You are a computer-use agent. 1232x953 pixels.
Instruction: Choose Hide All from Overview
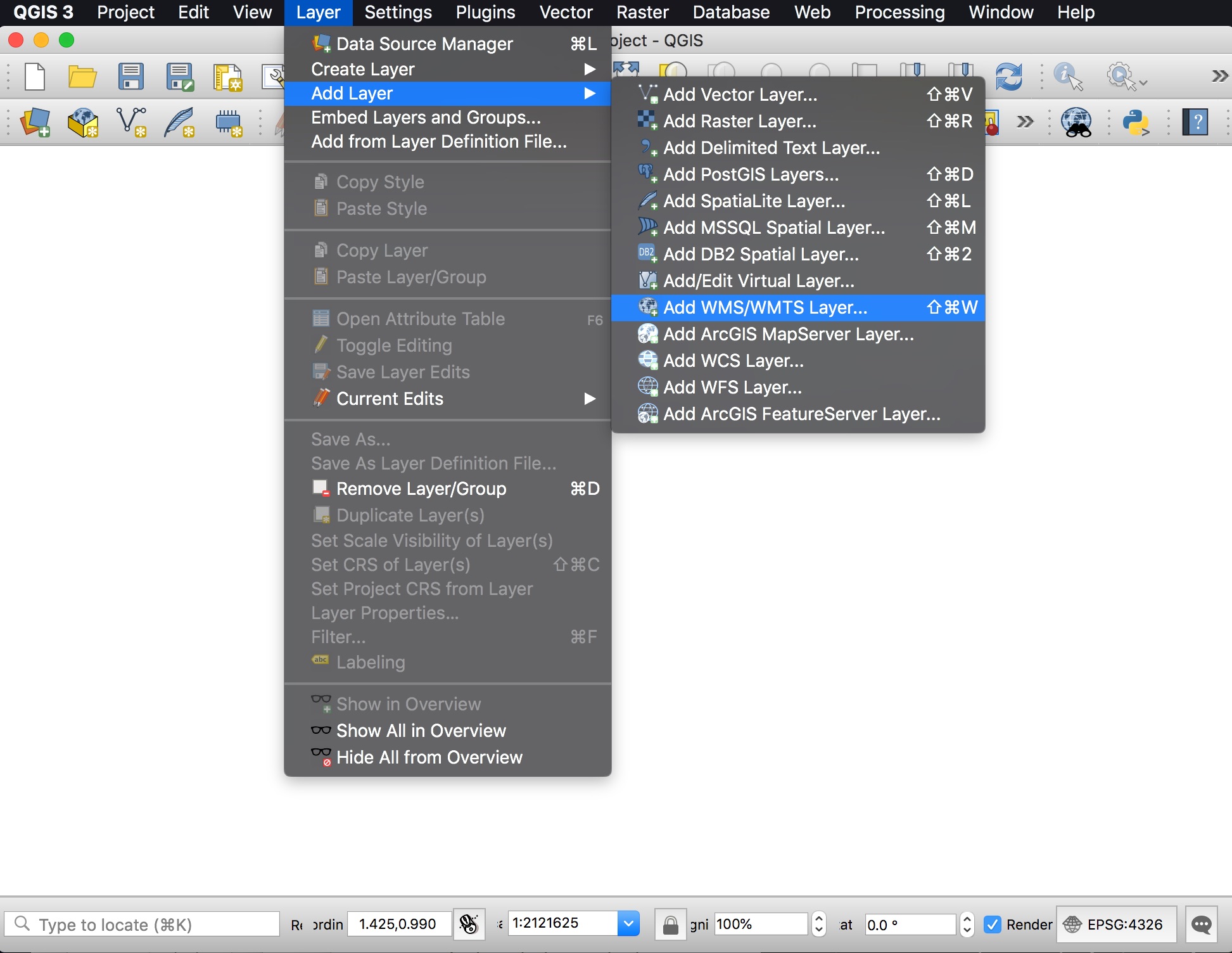pyautogui.click(x=448, y=757)
